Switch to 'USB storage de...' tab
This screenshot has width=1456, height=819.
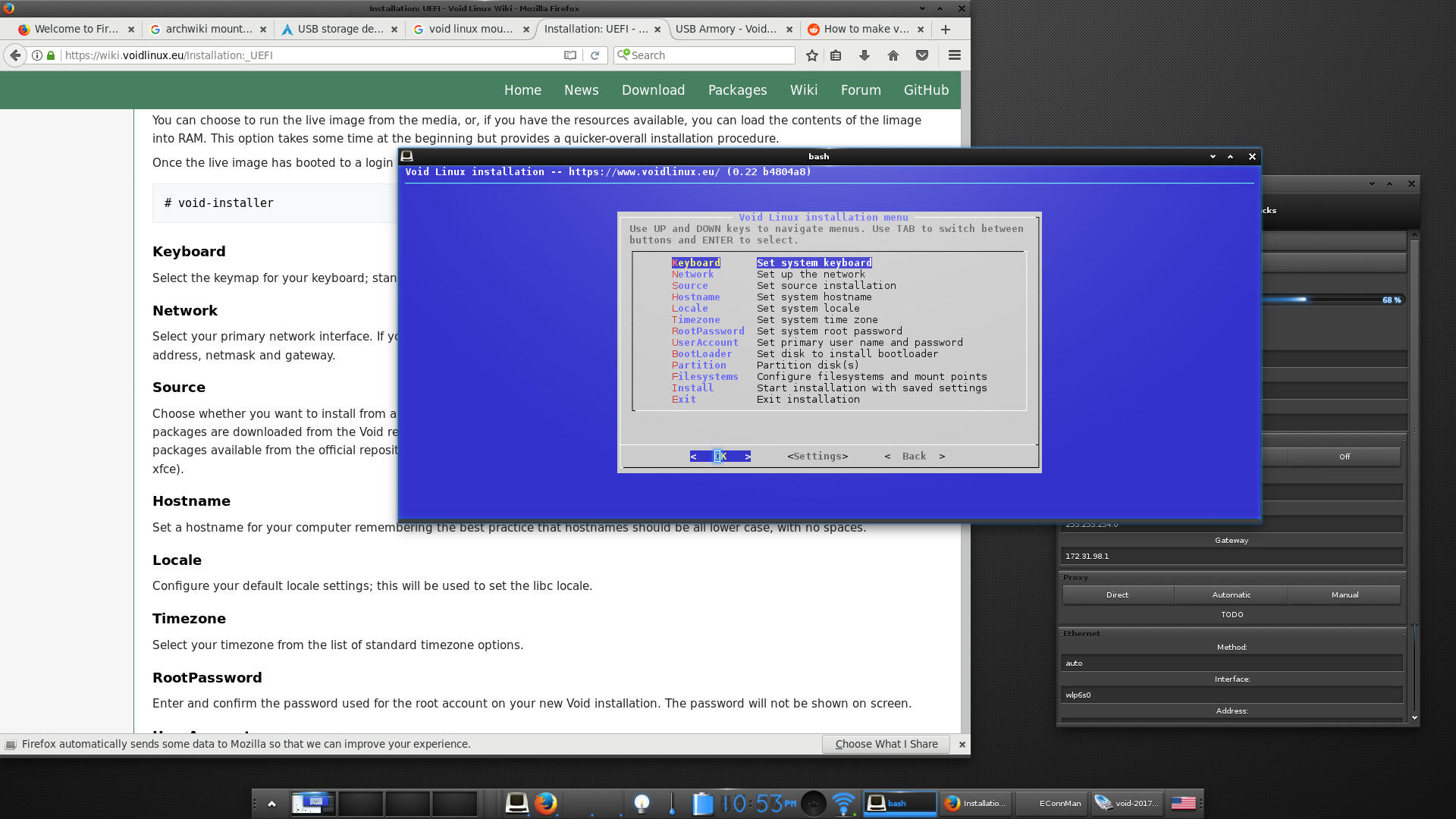340,30
